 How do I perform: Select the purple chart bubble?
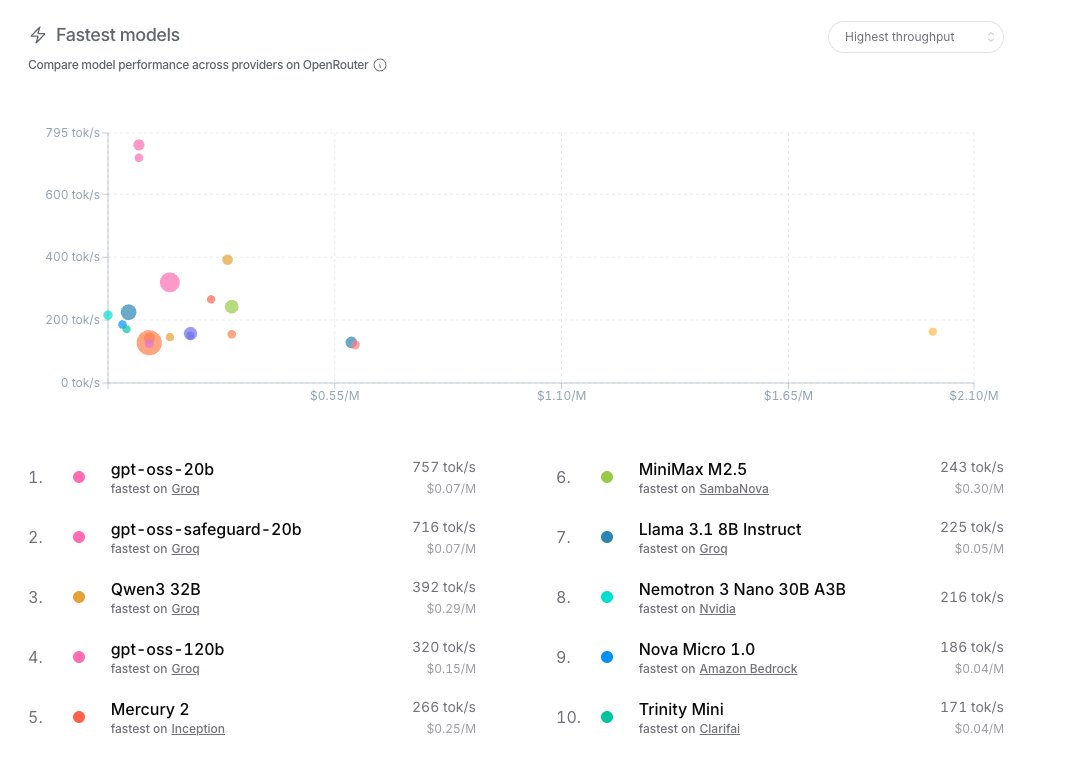pyautogui.click(x=190, y=334)
